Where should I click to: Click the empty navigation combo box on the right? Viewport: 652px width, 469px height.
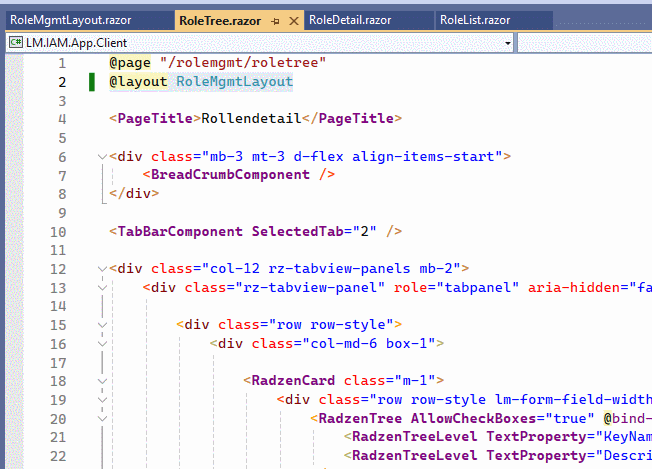(x=585, y=43)
